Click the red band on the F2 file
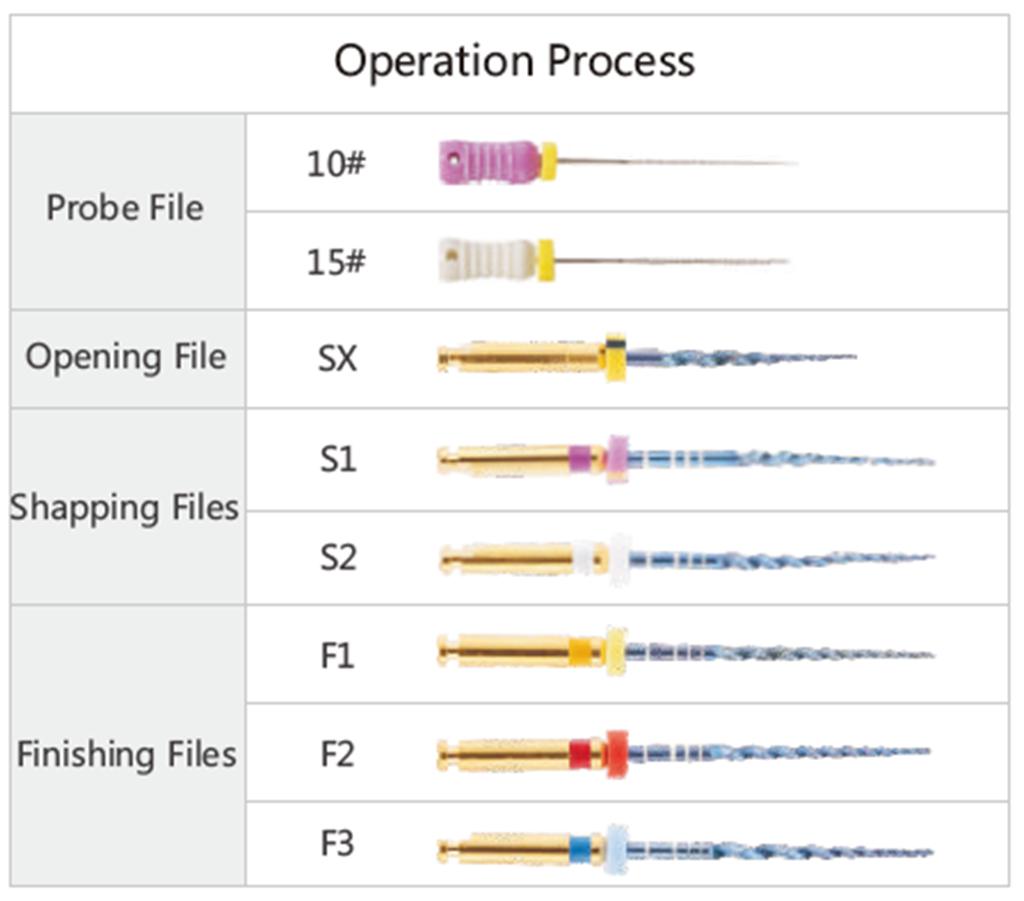 [579, 753]
